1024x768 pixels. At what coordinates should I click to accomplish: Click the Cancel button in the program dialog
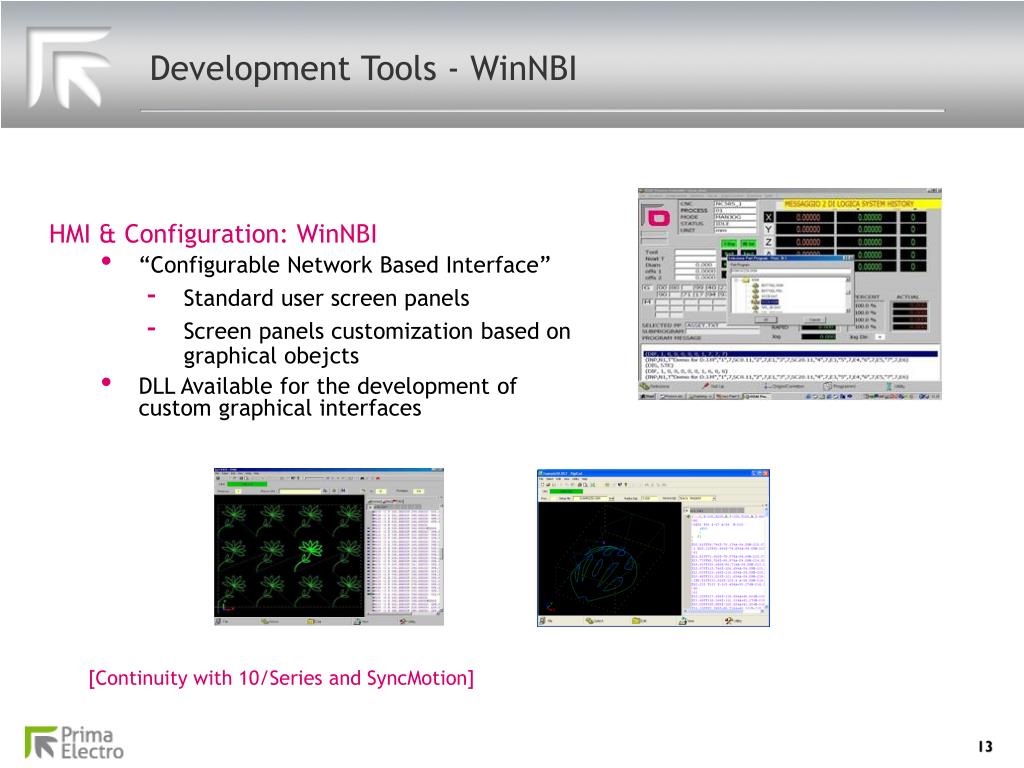pyautogui.click(x=815, y=320)
